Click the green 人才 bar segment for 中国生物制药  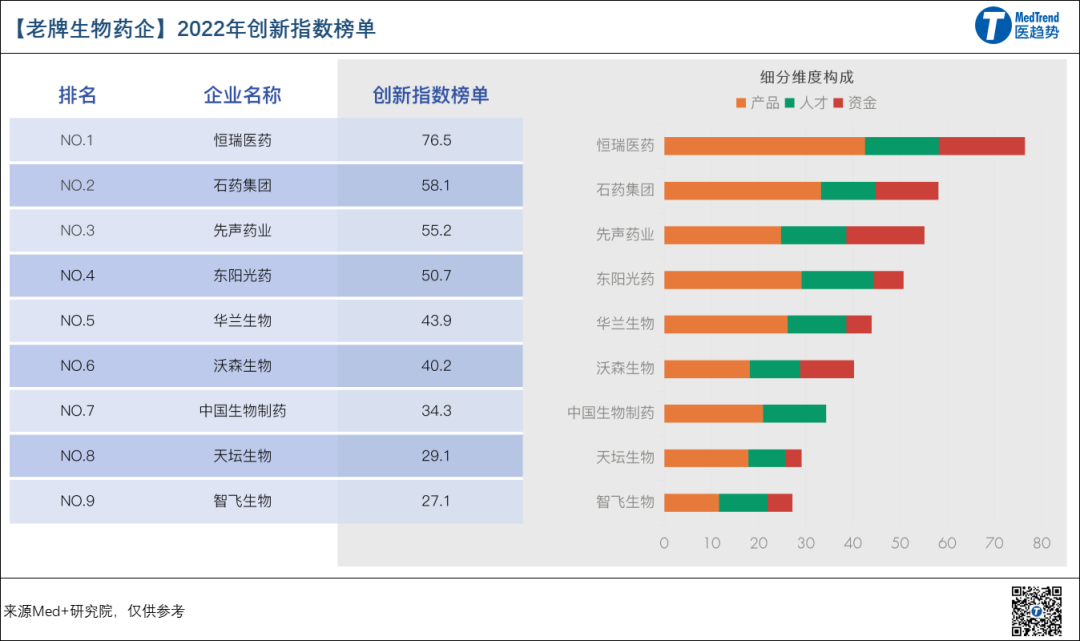point(794,413)
